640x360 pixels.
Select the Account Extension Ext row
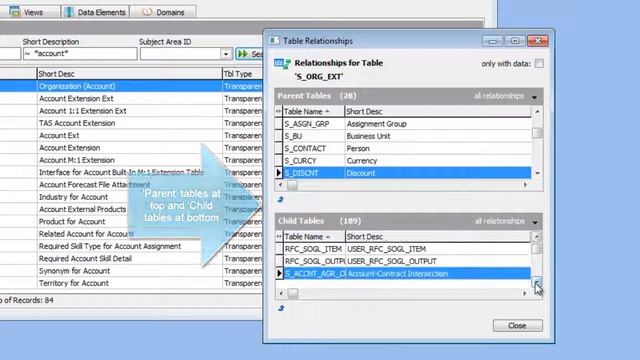tap(131, 98)
